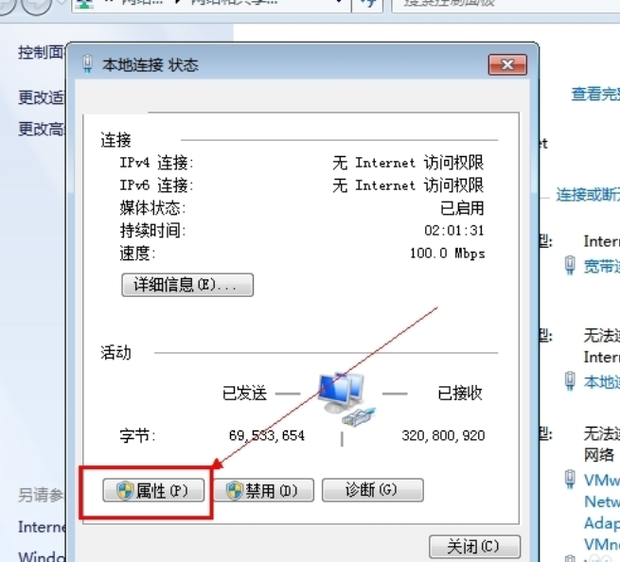This screenshot has width=620, height=562.
Task: Click the shield icon on the Properties button
Action: 125,490
